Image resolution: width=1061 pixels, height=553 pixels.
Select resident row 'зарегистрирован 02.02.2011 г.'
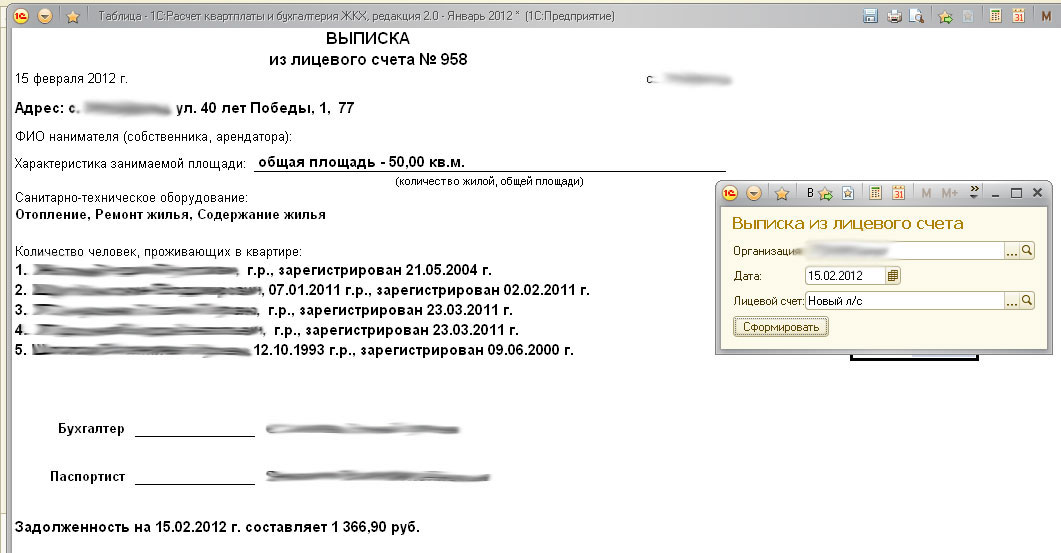point(482,290)
